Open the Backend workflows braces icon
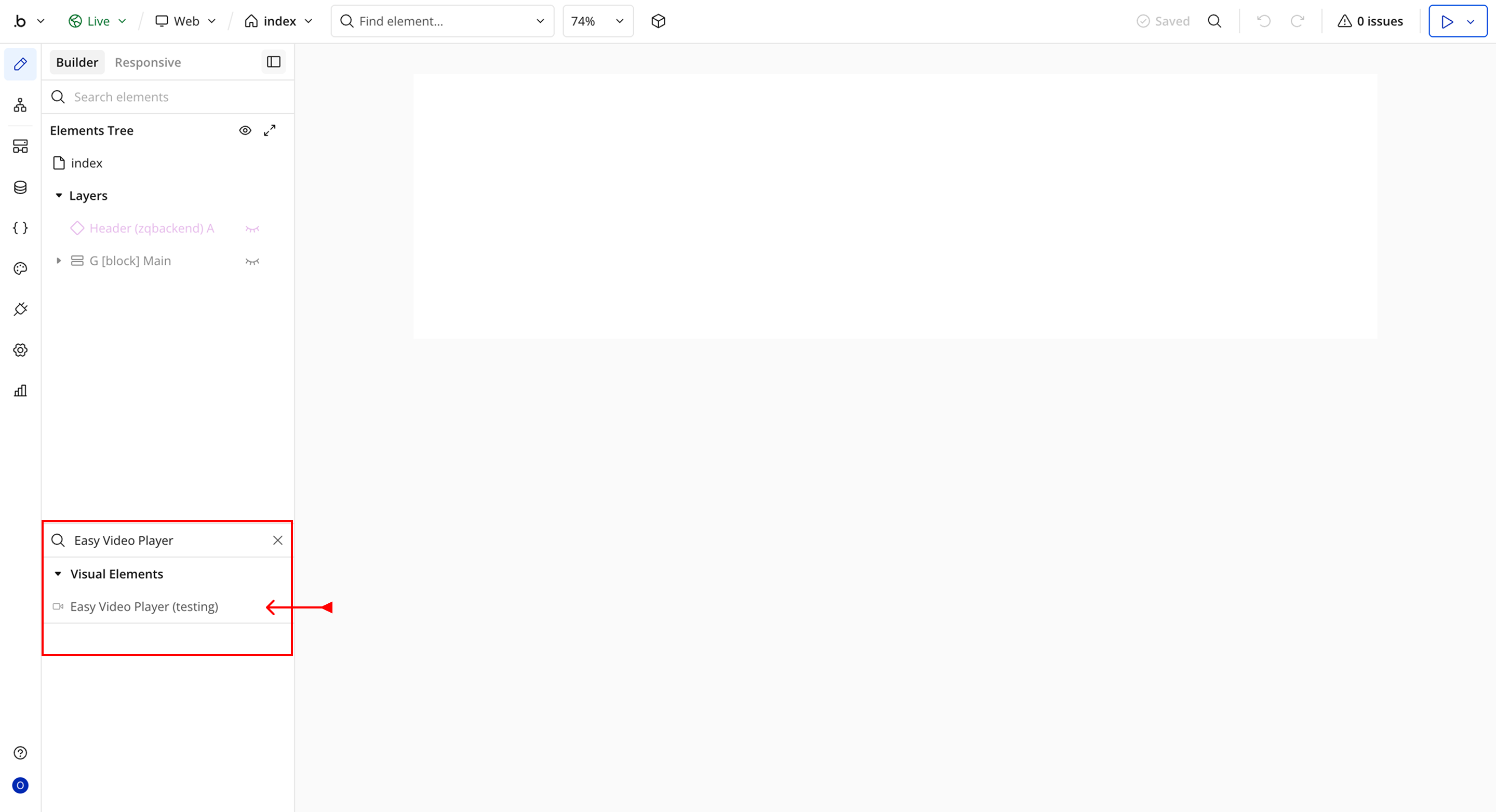Viewport: 1496px width, 812px height. click(20, 227)
